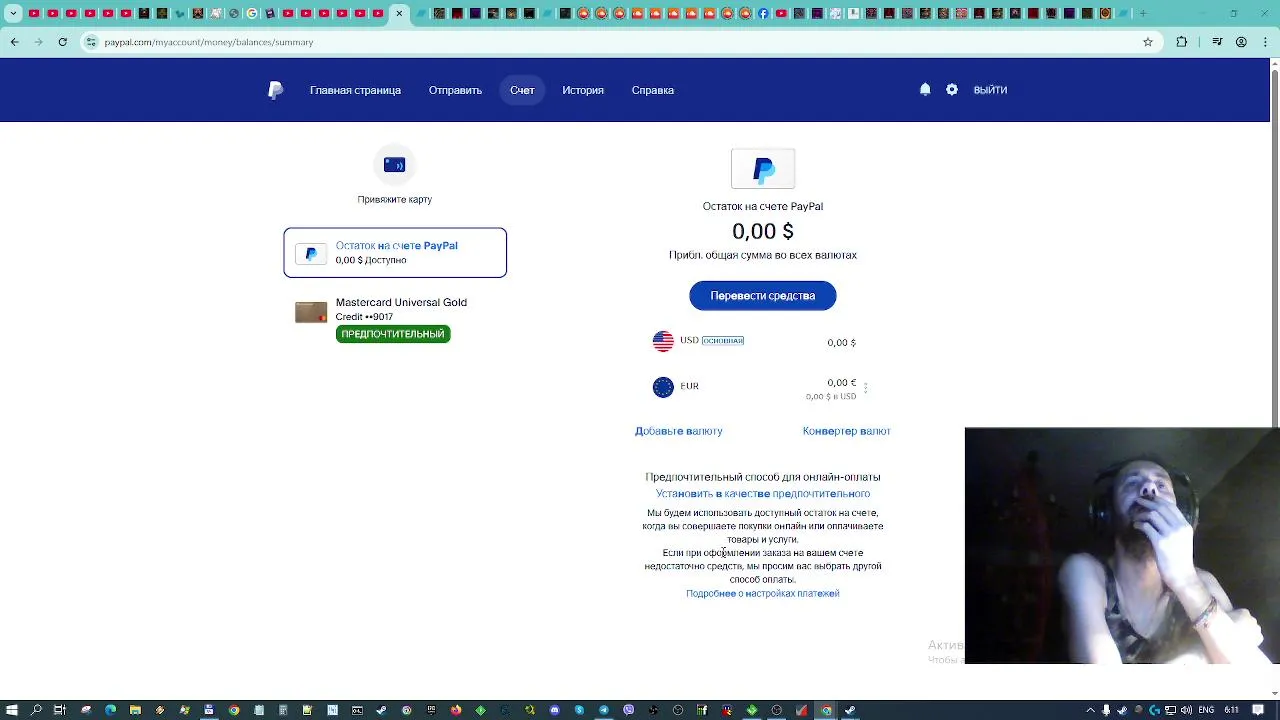The image size is (1280, 720).
Task: Open Подробнее о настройках платежей link
Action: pos(763,594)
